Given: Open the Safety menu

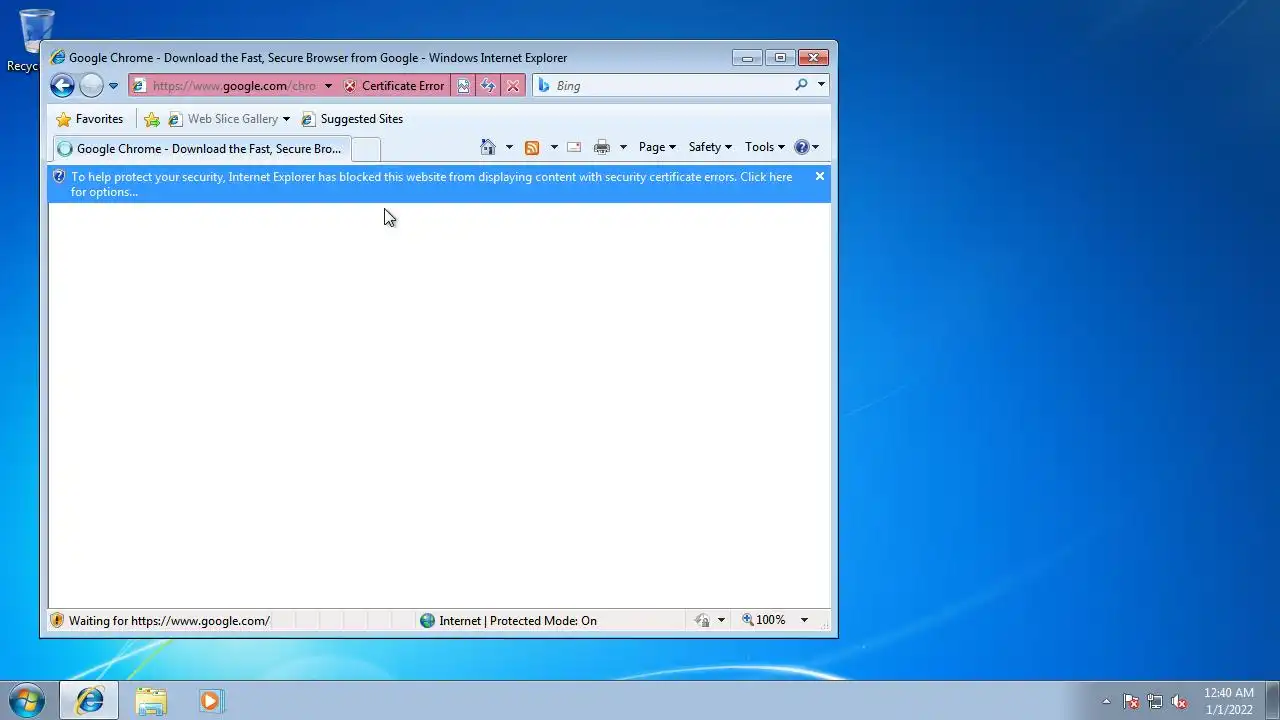Looking at the screenshot, I should (x=710, y=147).
